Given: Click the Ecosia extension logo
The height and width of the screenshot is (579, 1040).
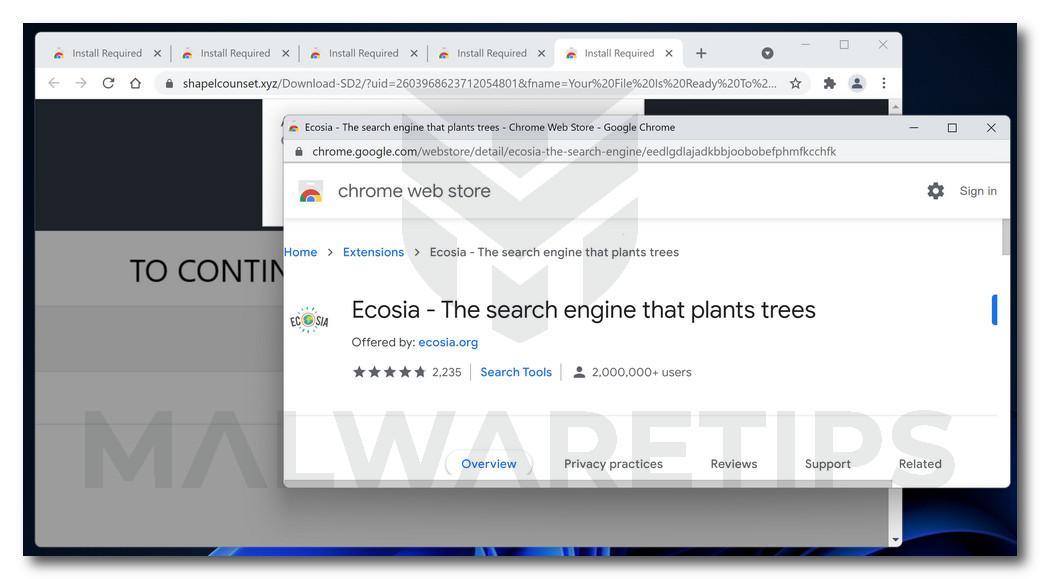Looking at the screenshot, I should tap(309, 320).
